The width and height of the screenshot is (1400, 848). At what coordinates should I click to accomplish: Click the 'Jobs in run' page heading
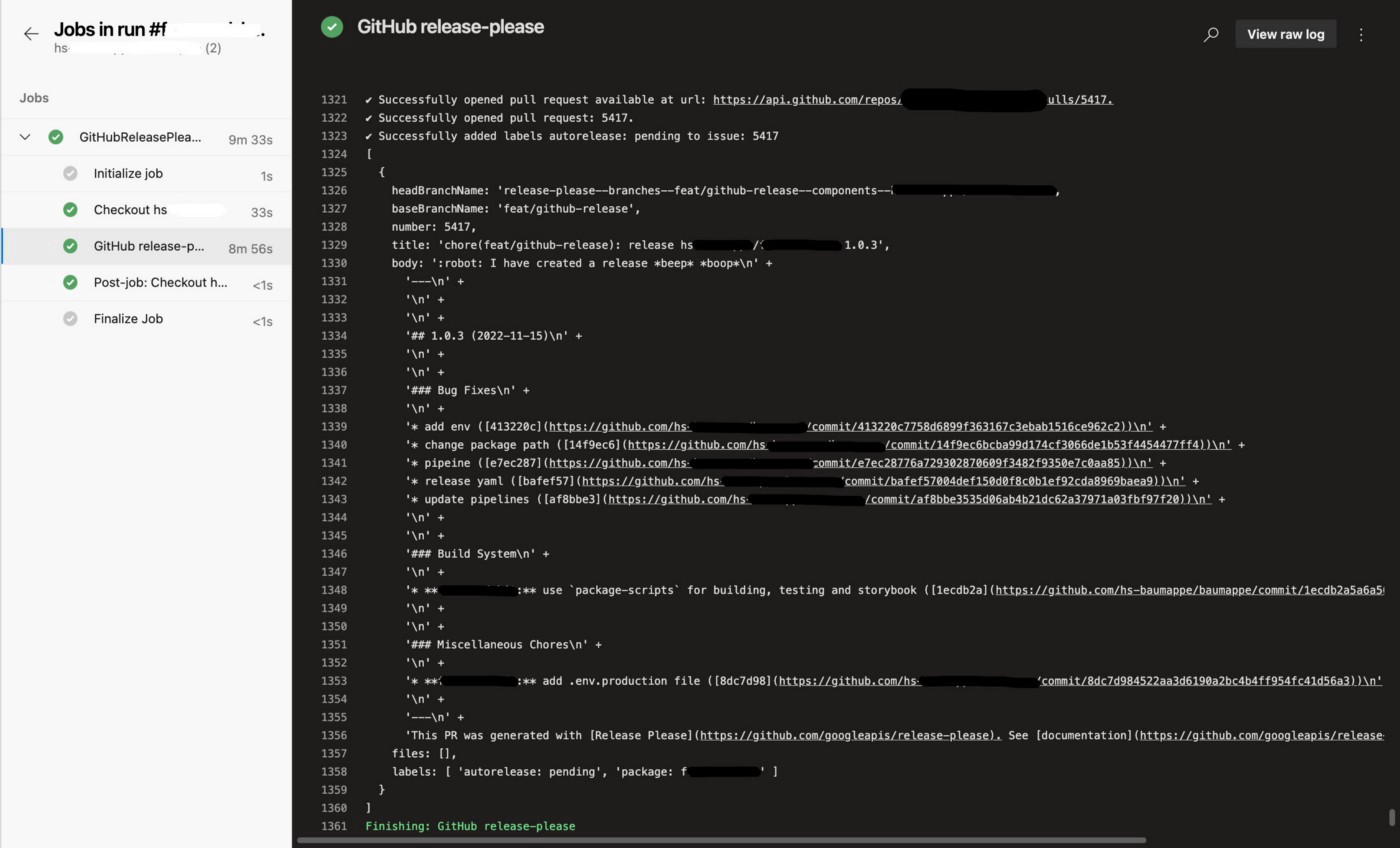point(159,30)
